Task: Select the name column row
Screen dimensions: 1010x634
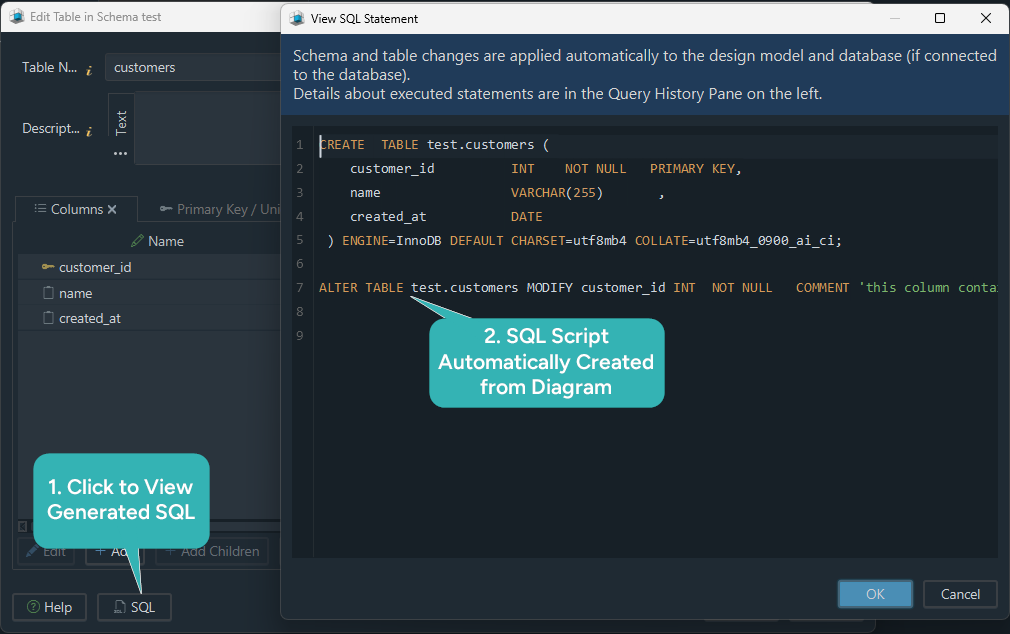Action: pos(149,293)
